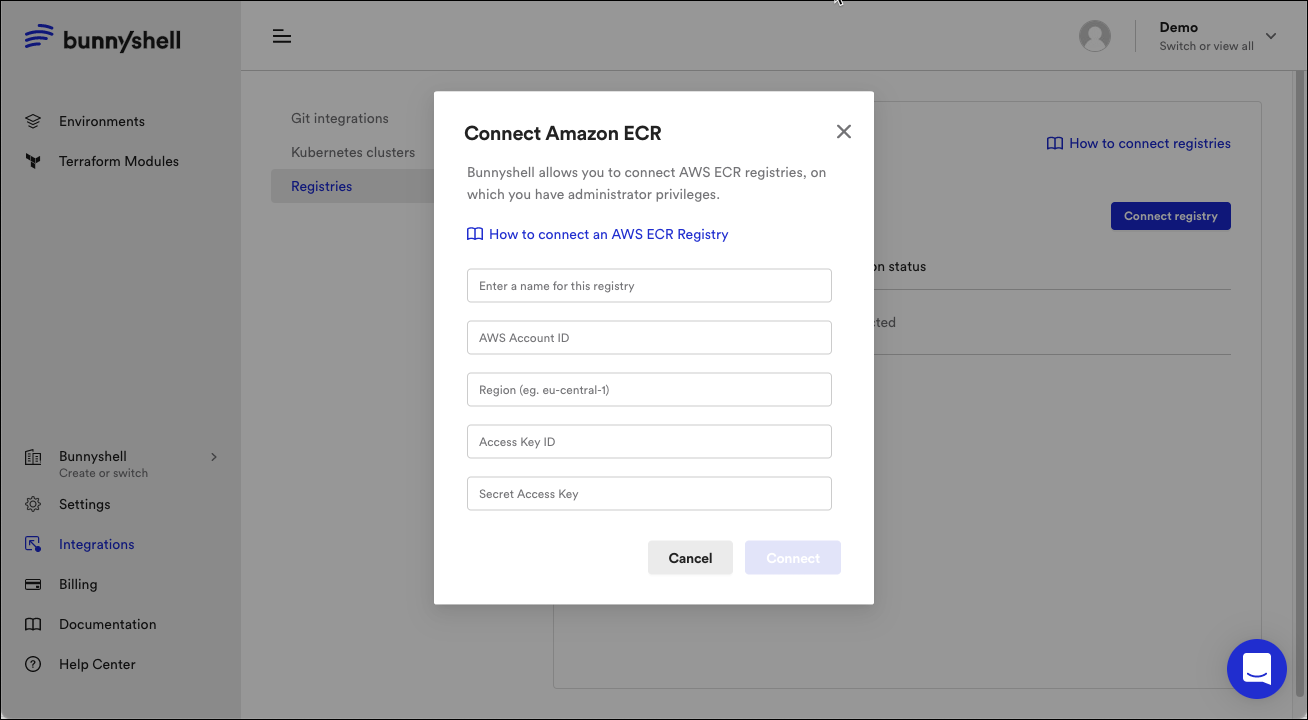Viewport: 1308px width, 720px height.
Task: Expand the Bunnyshell organization chevron
Action: [x=213, y=457]
